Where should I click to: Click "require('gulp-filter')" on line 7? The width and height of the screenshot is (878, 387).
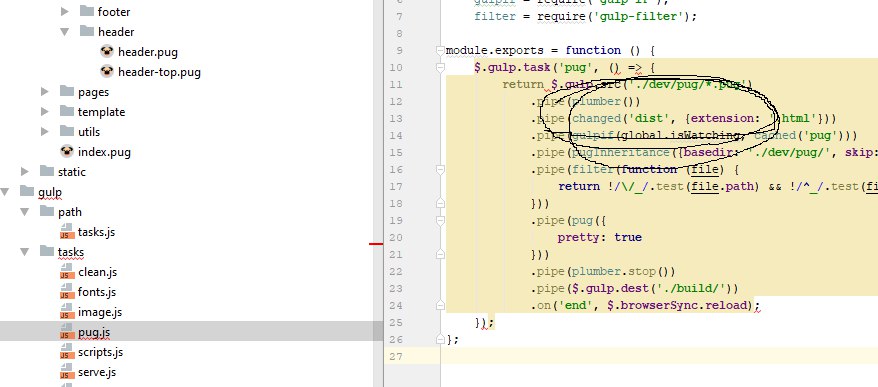pos(614,16)
